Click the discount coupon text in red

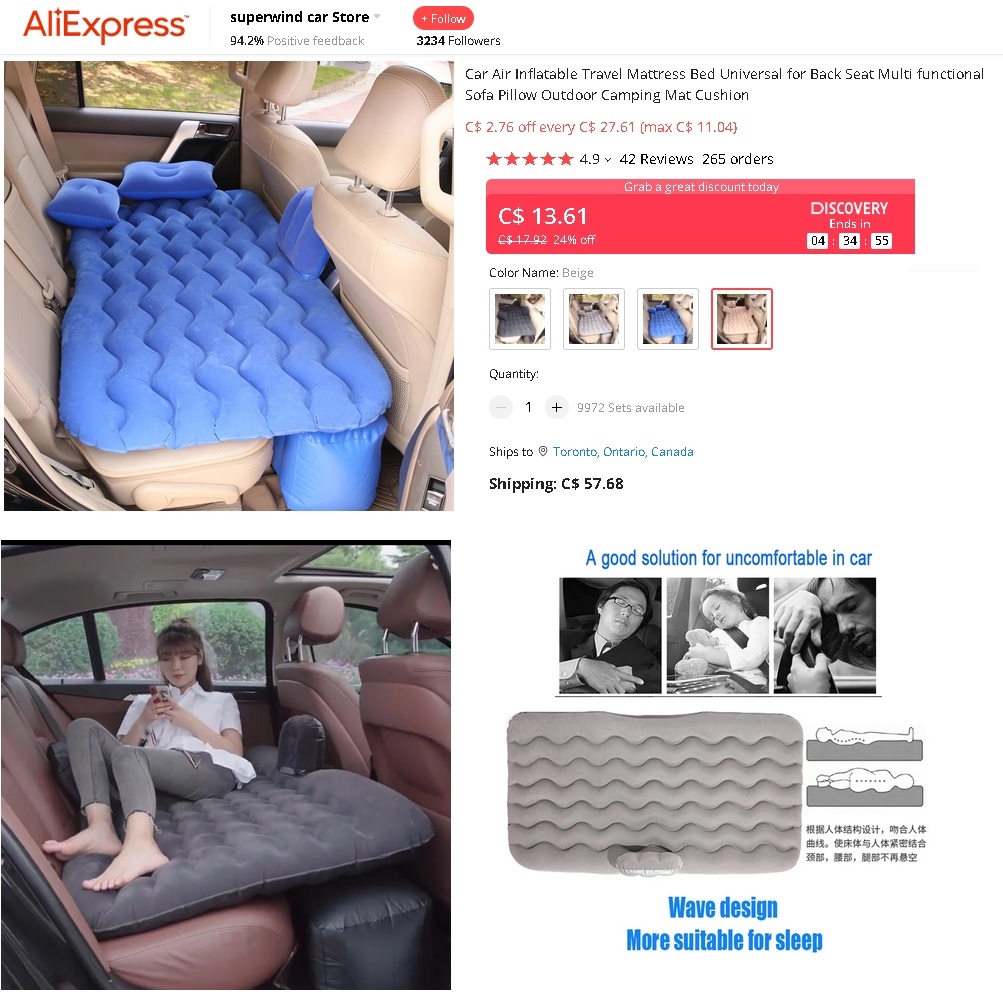pos(601,127)
